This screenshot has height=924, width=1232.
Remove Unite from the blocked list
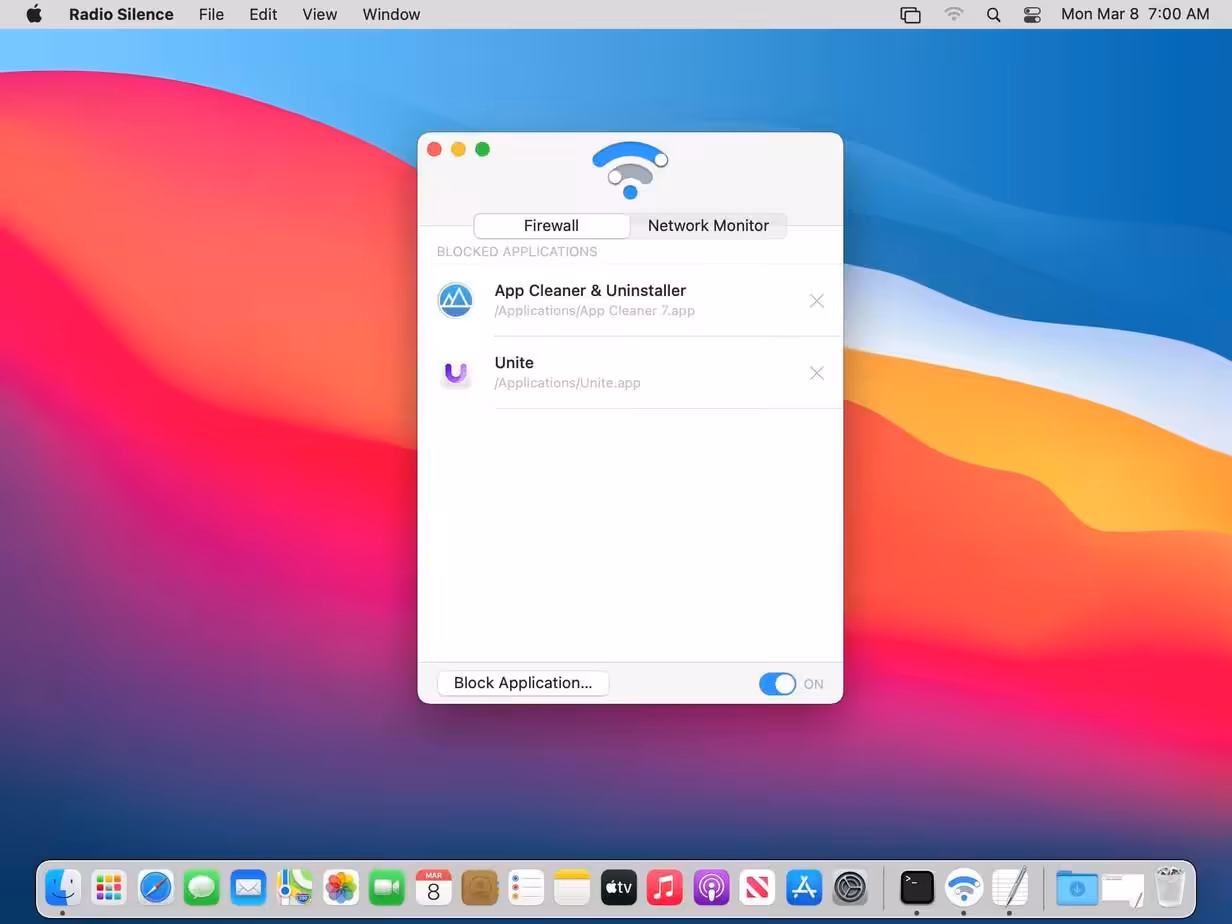point(817,373)
